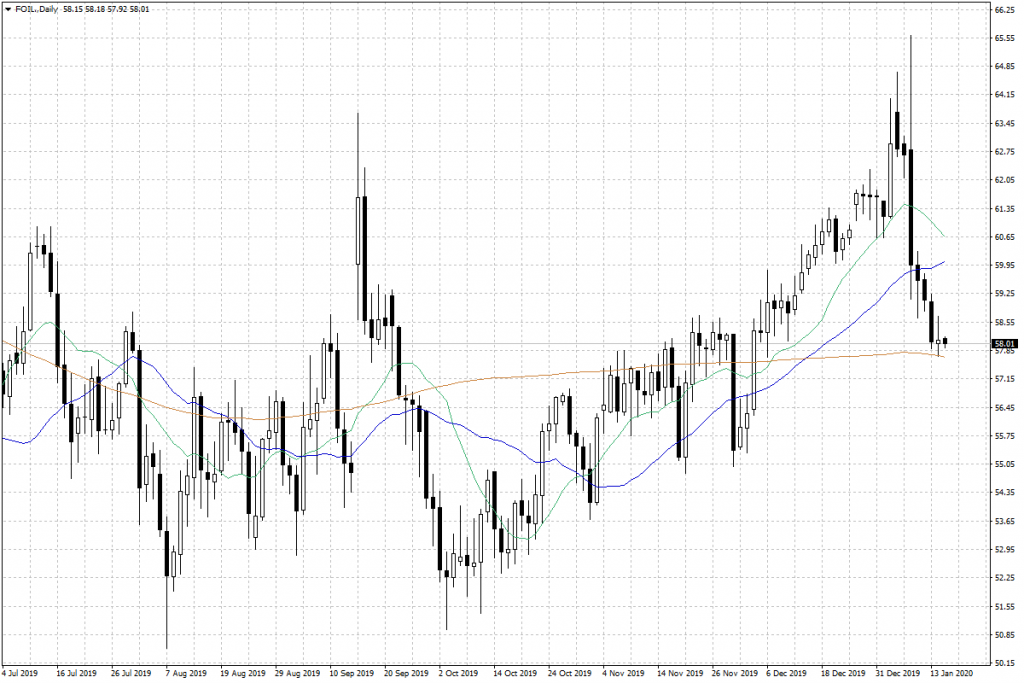Click the 61.35 price axis label

click(x=1004, y=209)
